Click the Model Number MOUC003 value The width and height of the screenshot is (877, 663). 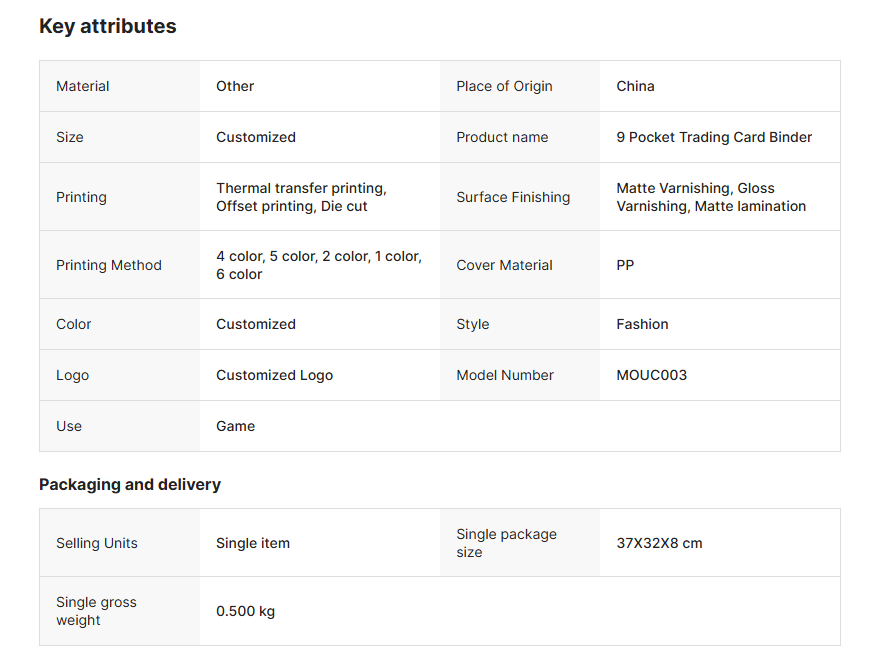pos(651,375)
